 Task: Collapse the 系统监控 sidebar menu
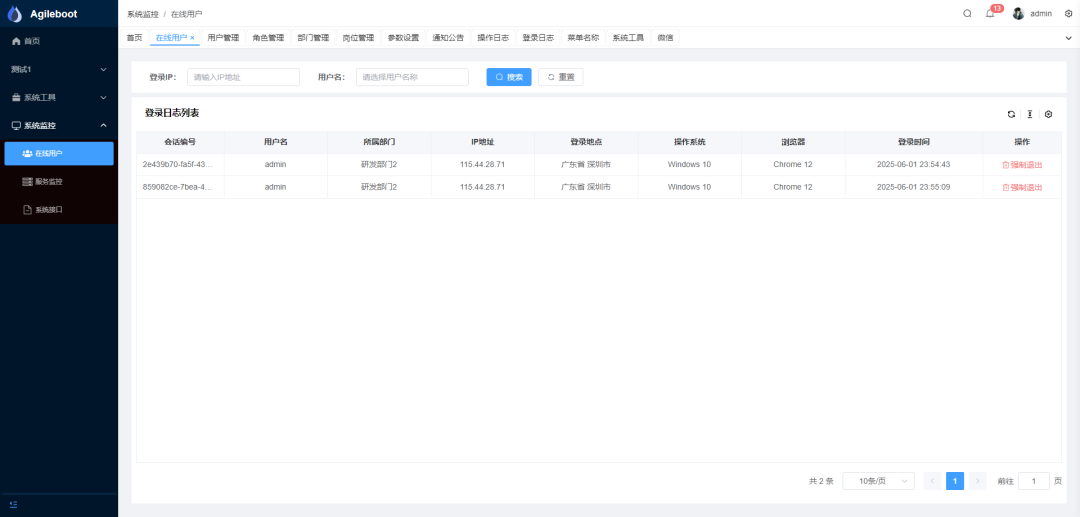[58, 125]
